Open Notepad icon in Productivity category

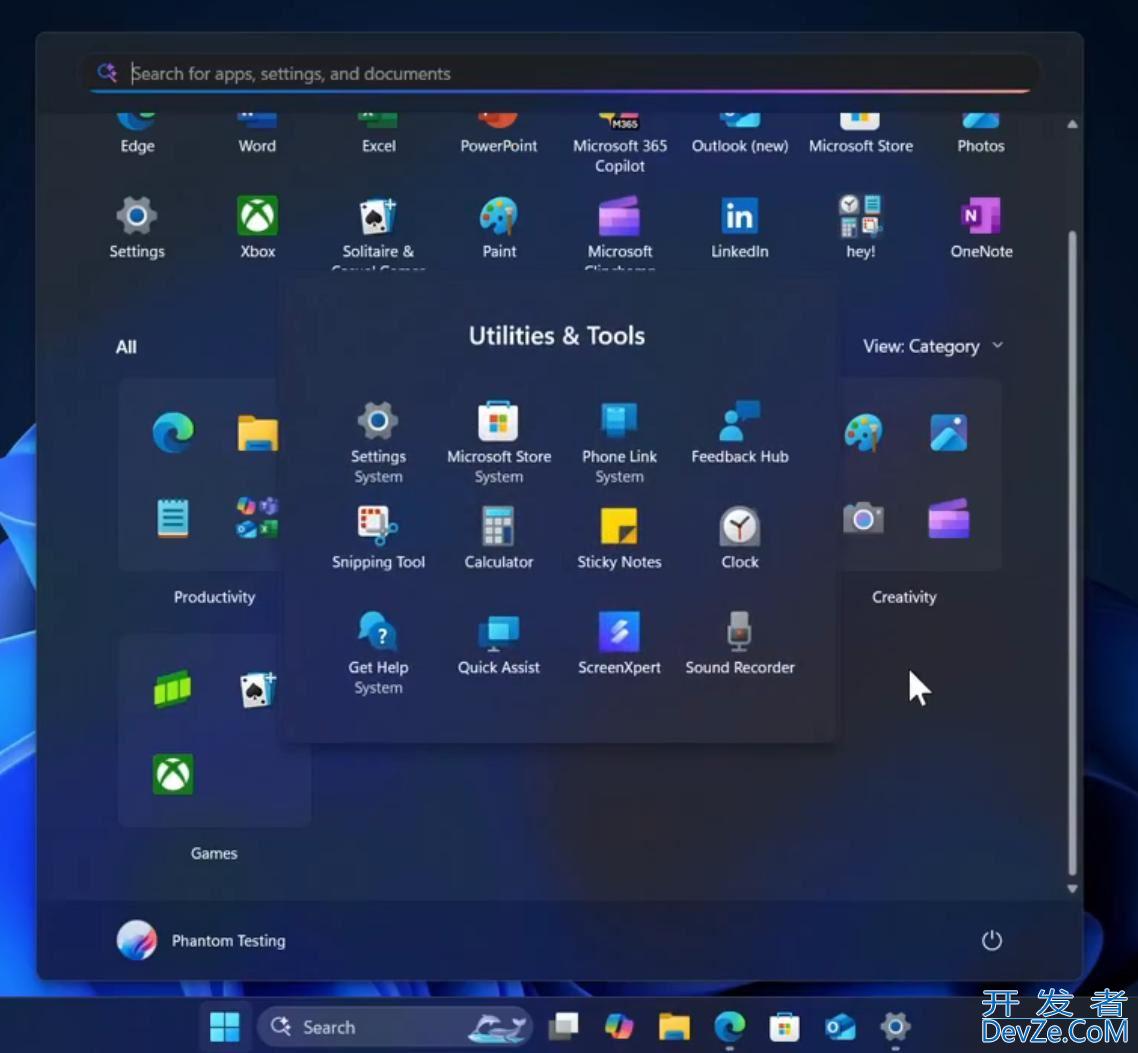(173, 518)
